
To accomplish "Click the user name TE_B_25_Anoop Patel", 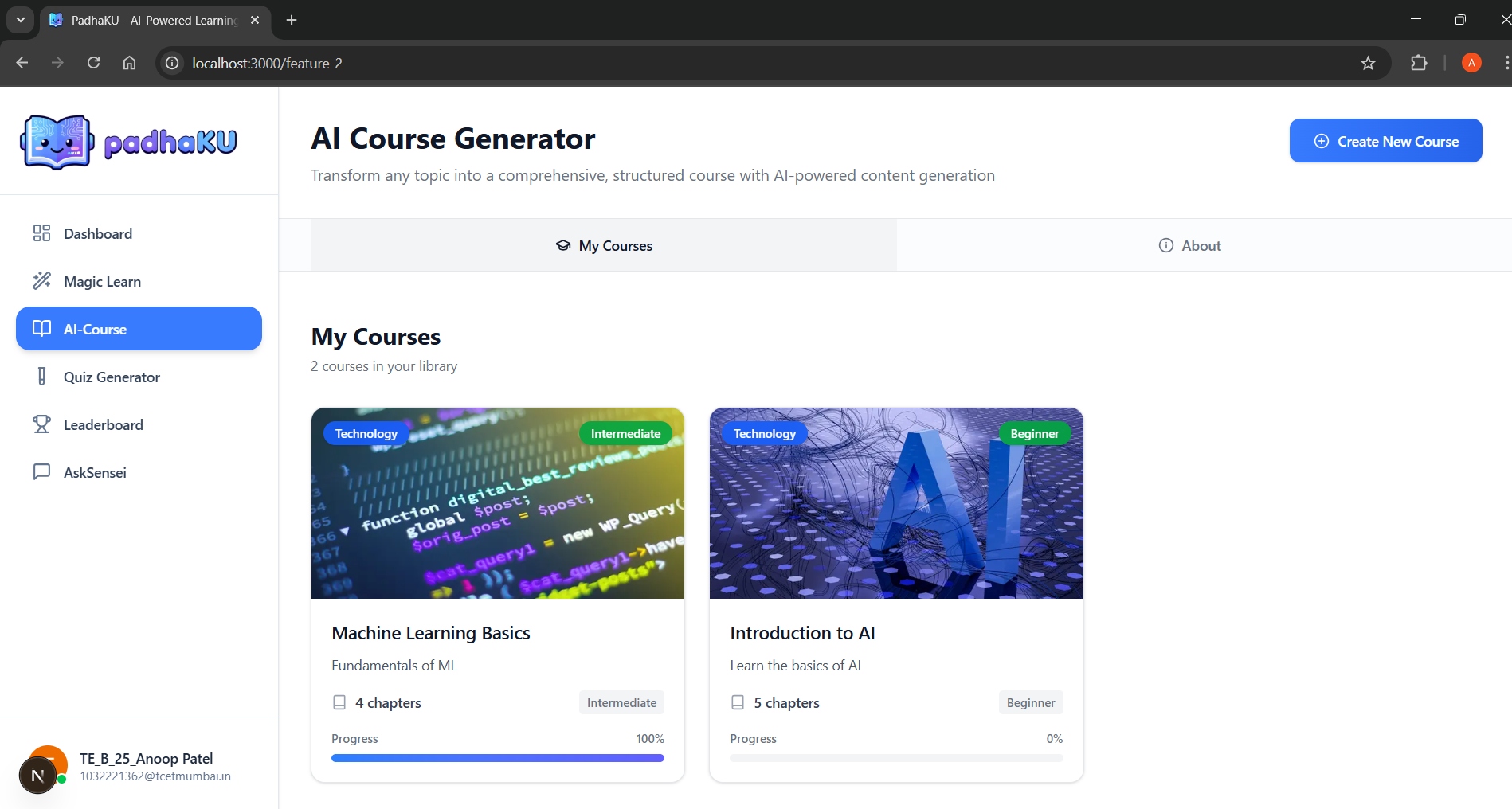I will pyautogui.click(x=147, y=758).
